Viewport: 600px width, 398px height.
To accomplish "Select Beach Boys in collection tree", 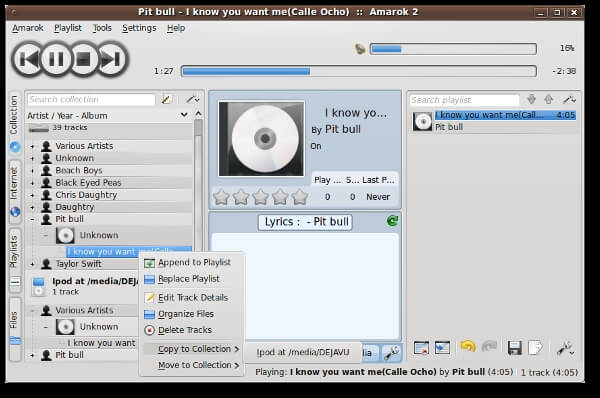I will [x=79, y=170].
